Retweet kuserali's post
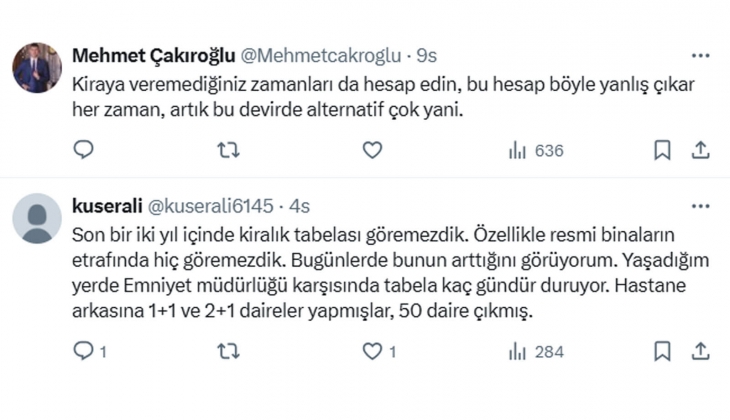The height and width of the screenshot is (420, 730). 228,352
